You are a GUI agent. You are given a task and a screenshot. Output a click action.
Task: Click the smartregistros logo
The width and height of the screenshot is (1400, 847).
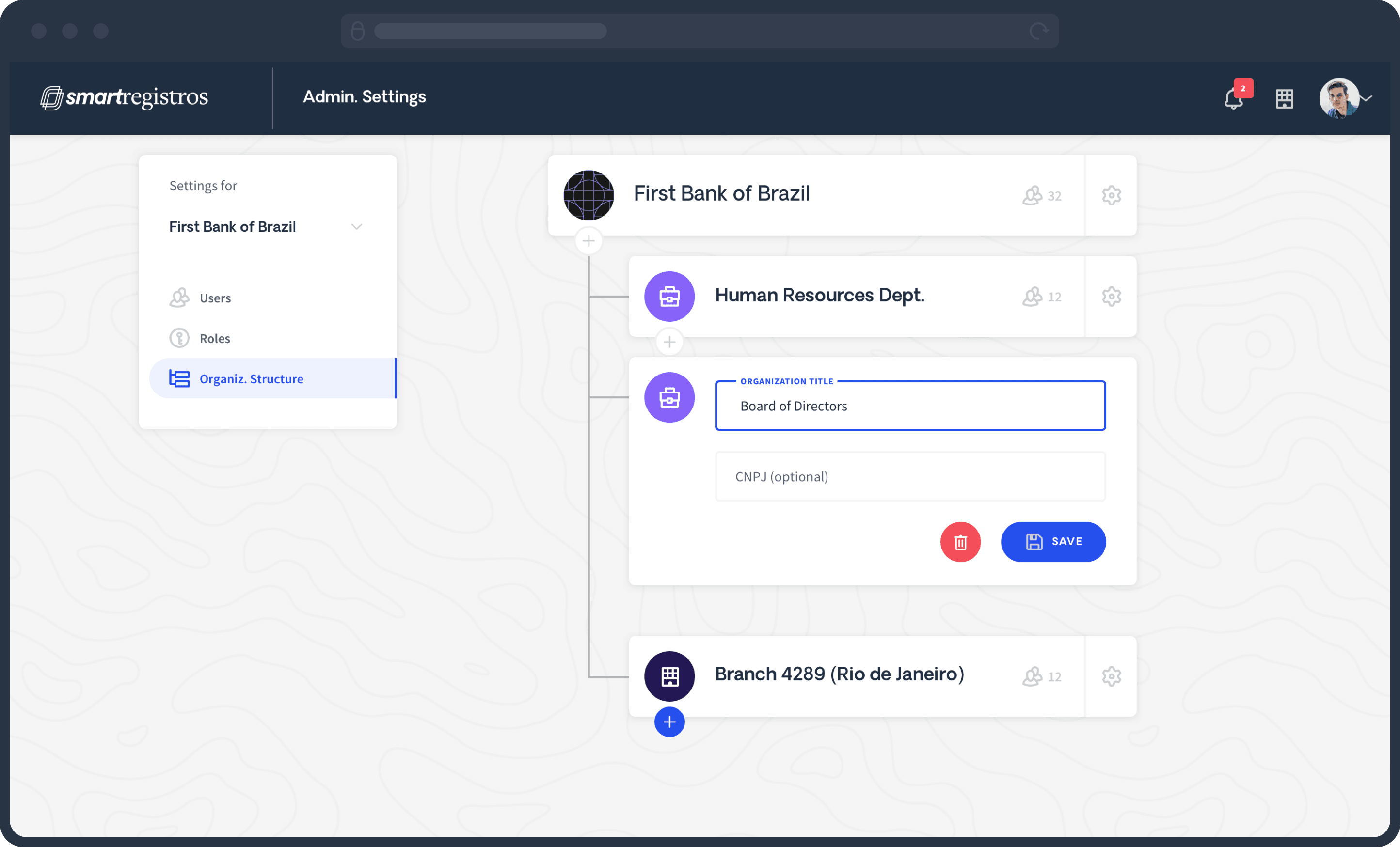124,98
